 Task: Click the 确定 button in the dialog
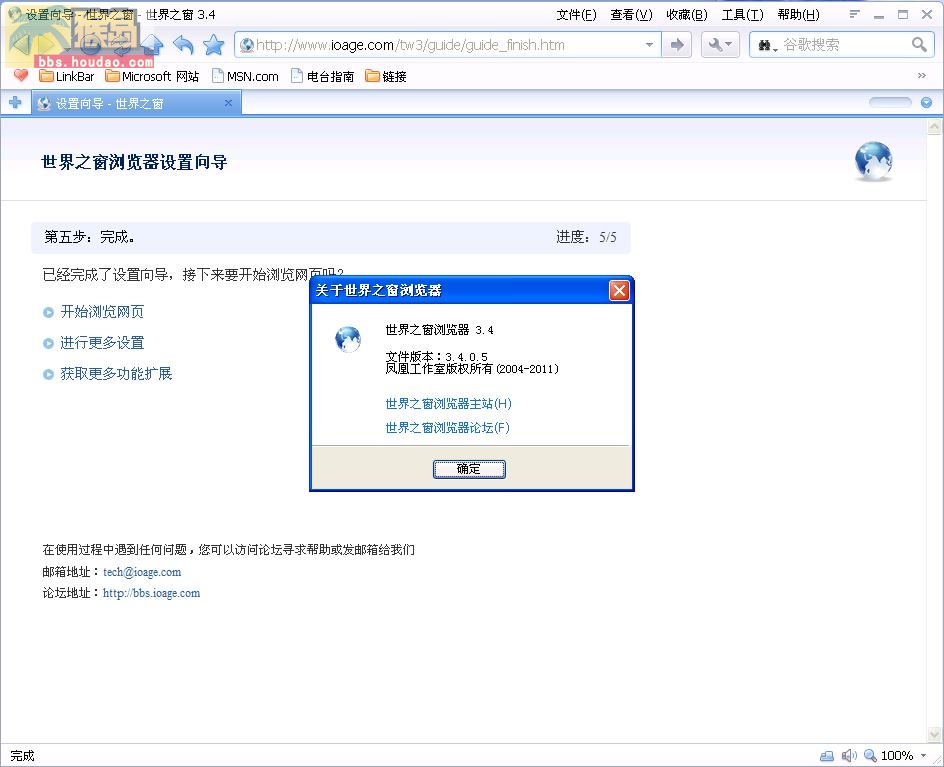tap(469, 469)
